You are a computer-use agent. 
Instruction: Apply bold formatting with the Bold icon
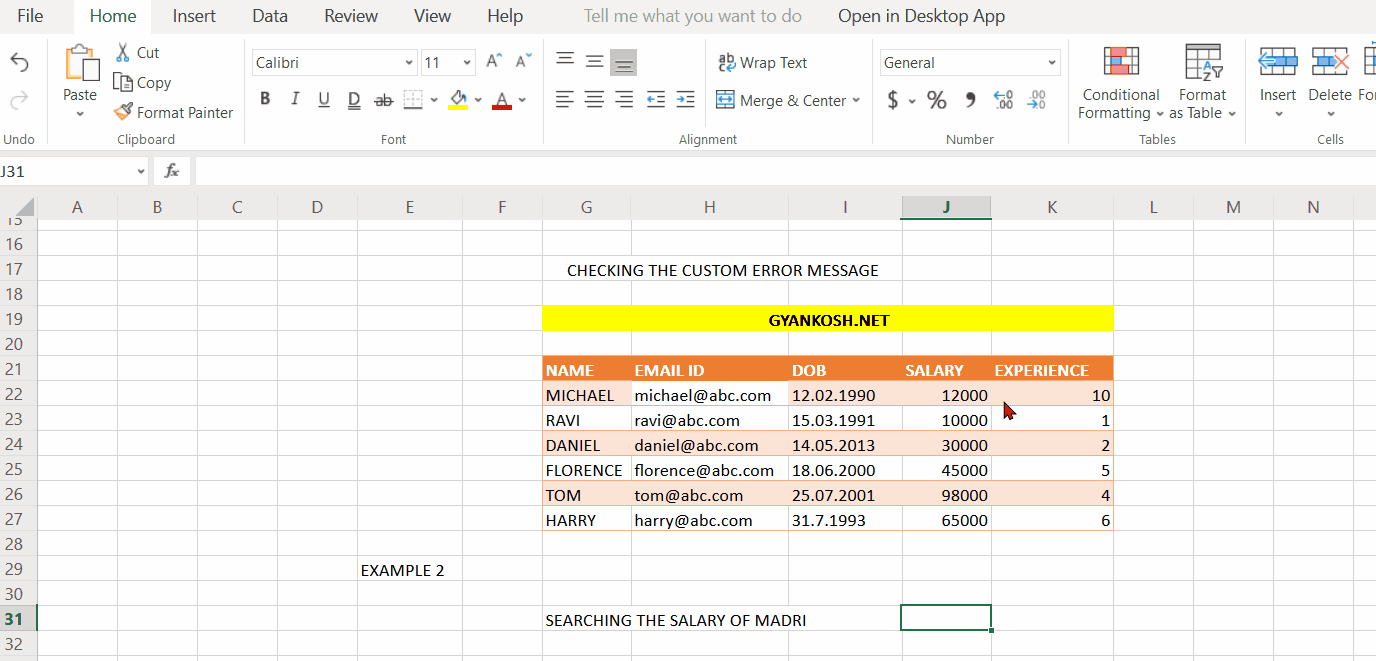tap(264, 99)
